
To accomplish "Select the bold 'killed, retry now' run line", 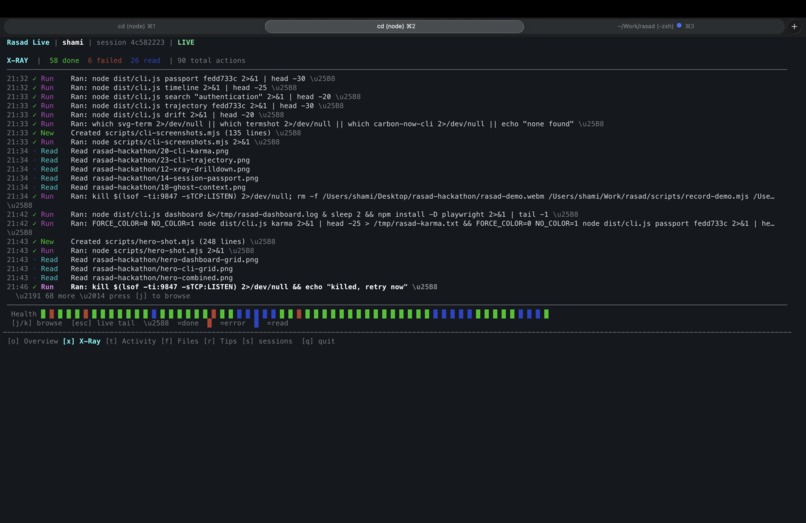I will point(222,287).
